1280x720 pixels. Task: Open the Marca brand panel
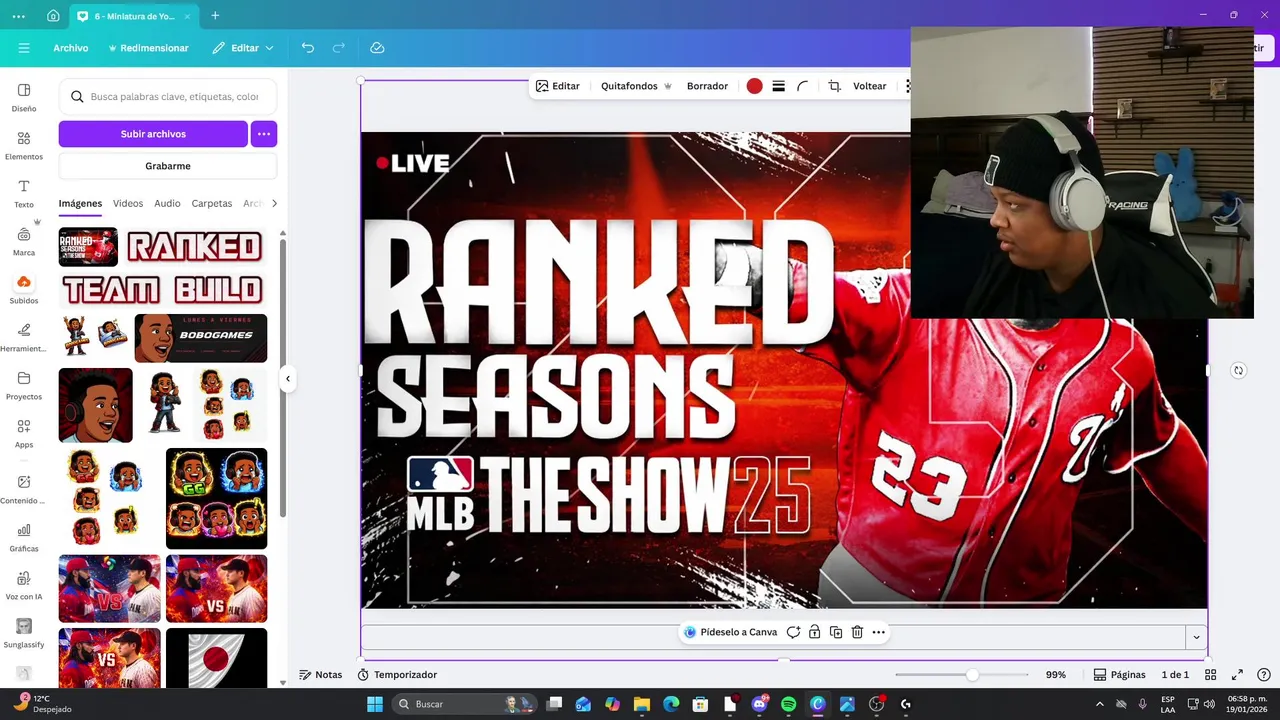click(x=24, y=241)
